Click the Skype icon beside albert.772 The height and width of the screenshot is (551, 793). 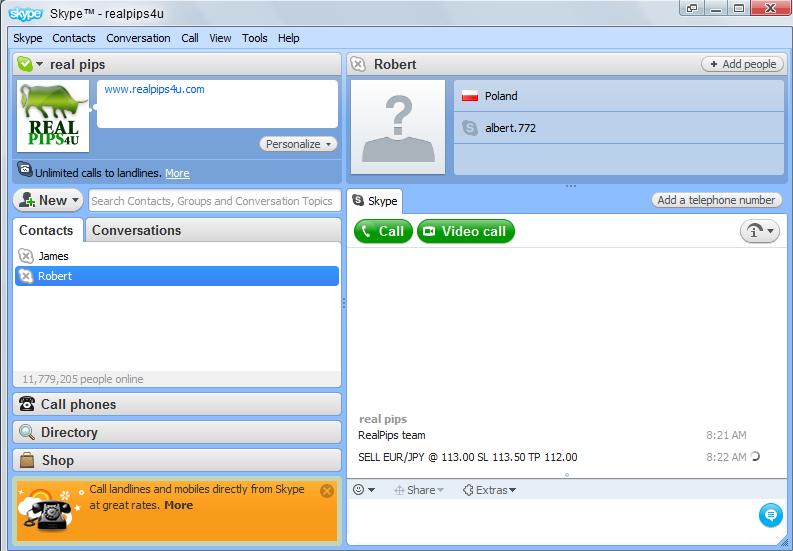[x=470, y=128]
